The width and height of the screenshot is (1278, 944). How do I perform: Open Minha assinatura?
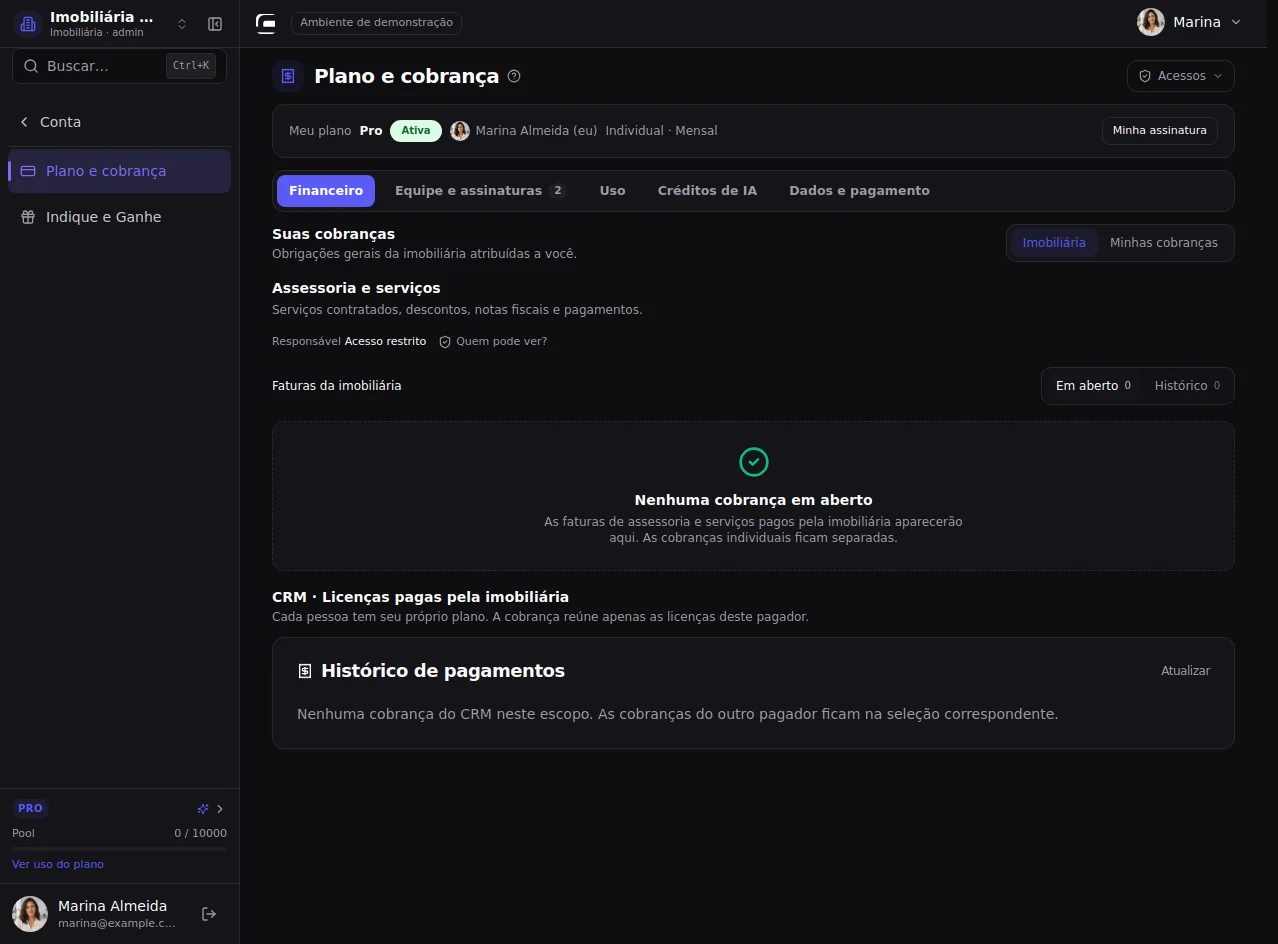[1160, 131]
